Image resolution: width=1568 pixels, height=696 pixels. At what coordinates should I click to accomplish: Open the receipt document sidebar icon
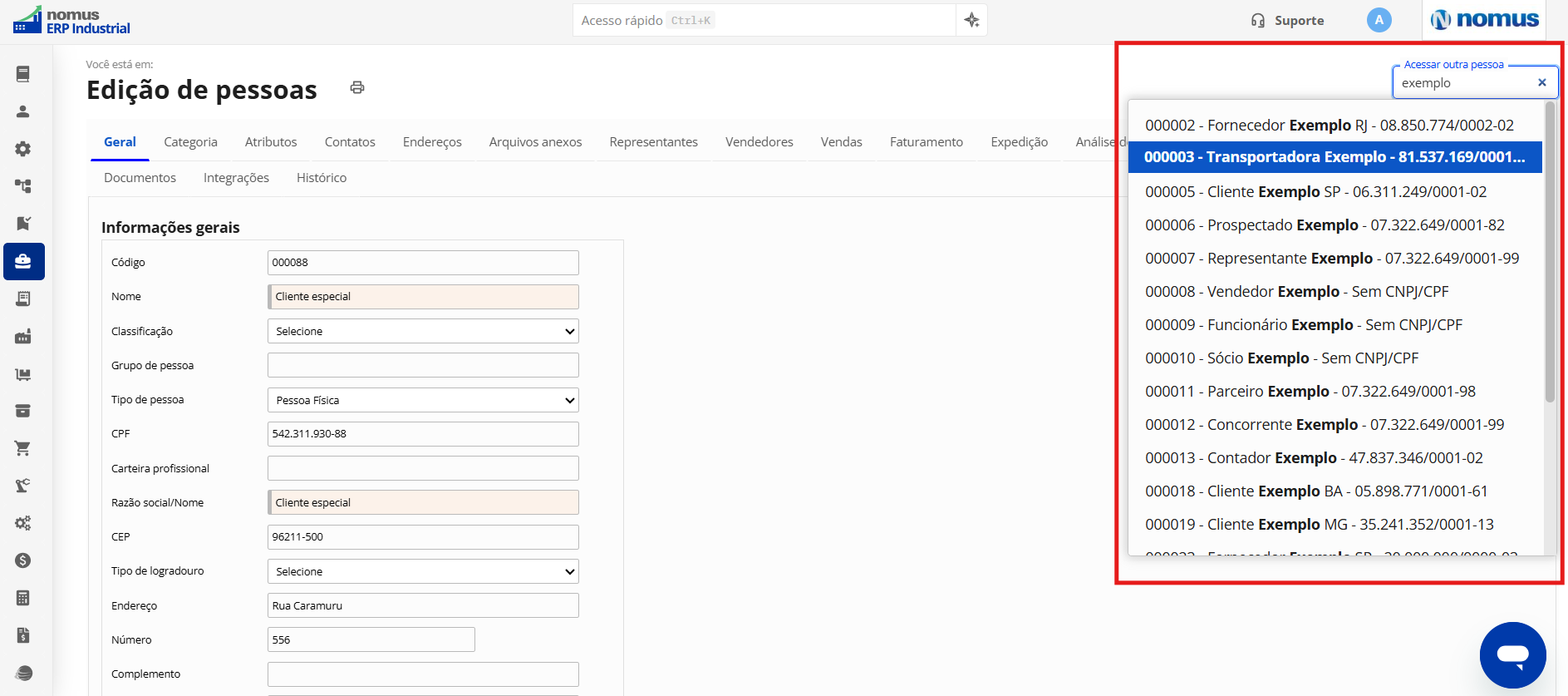tap(23, 299)
